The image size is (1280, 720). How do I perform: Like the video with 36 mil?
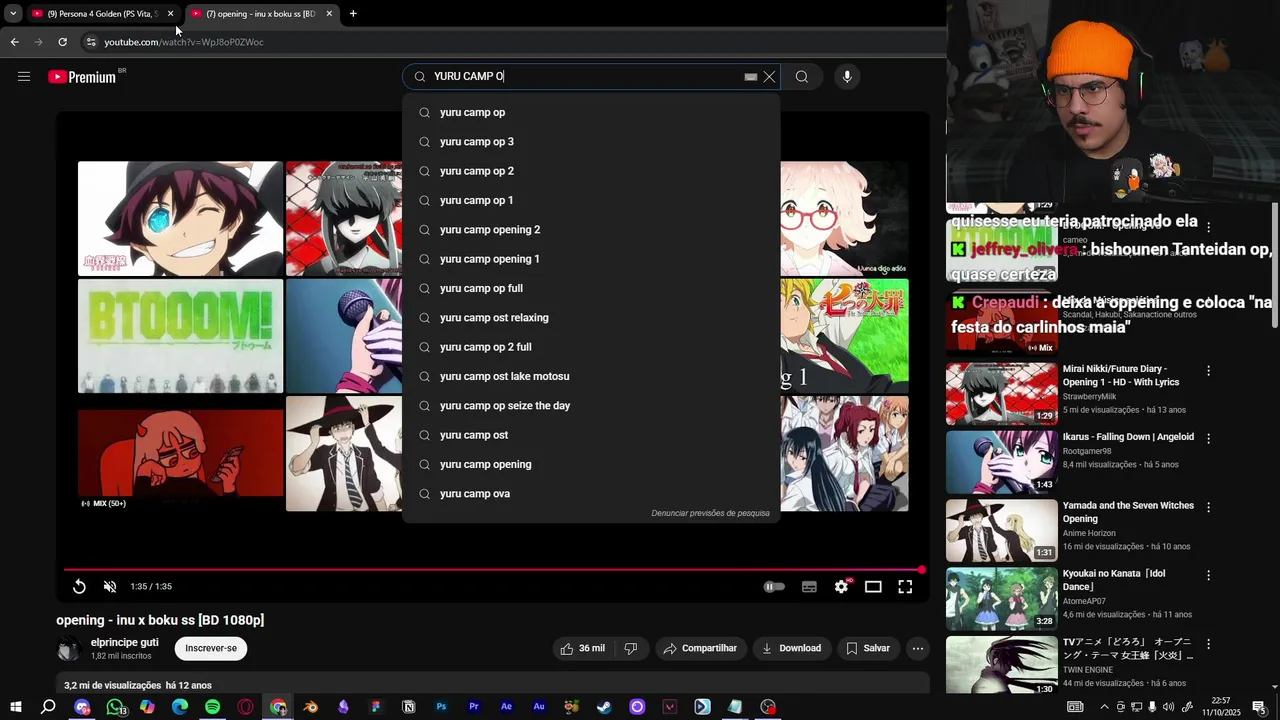(x=583, y=649)
